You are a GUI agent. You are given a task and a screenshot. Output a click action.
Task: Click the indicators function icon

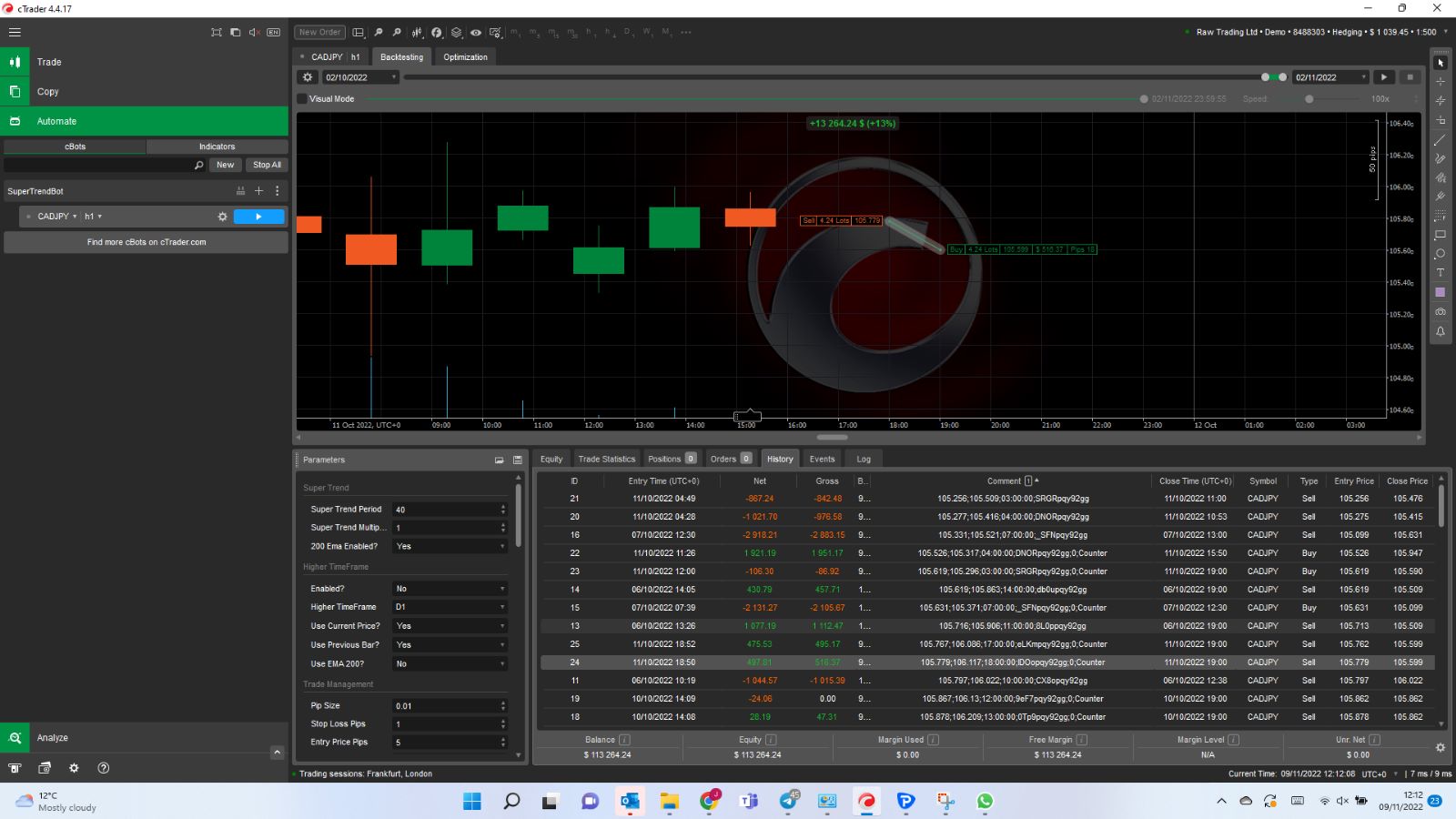tap(437, 32)
